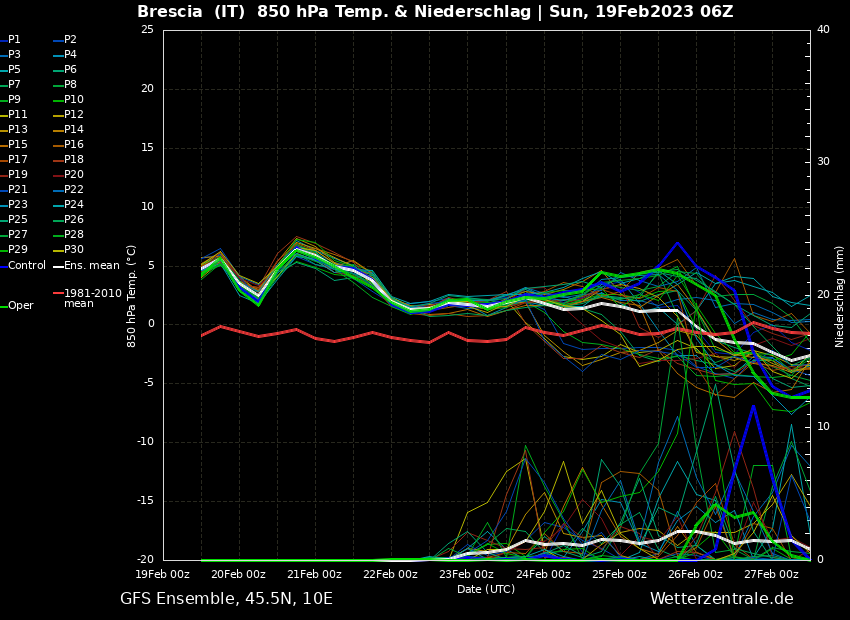Click legend label P27
This screenshot has width=850, height=620.
[x=17, y=235]
